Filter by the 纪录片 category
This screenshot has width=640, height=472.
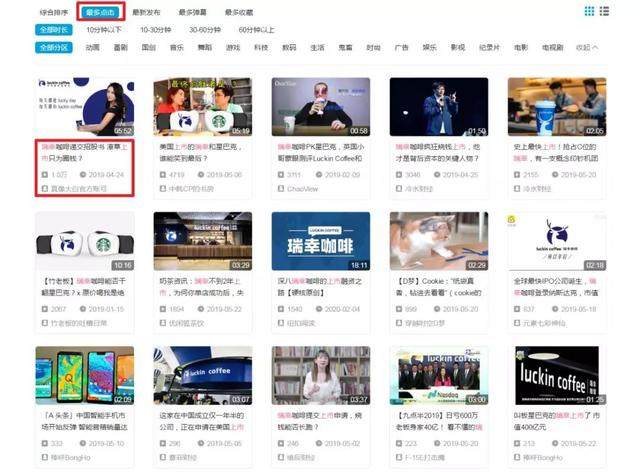click(489, 47)
